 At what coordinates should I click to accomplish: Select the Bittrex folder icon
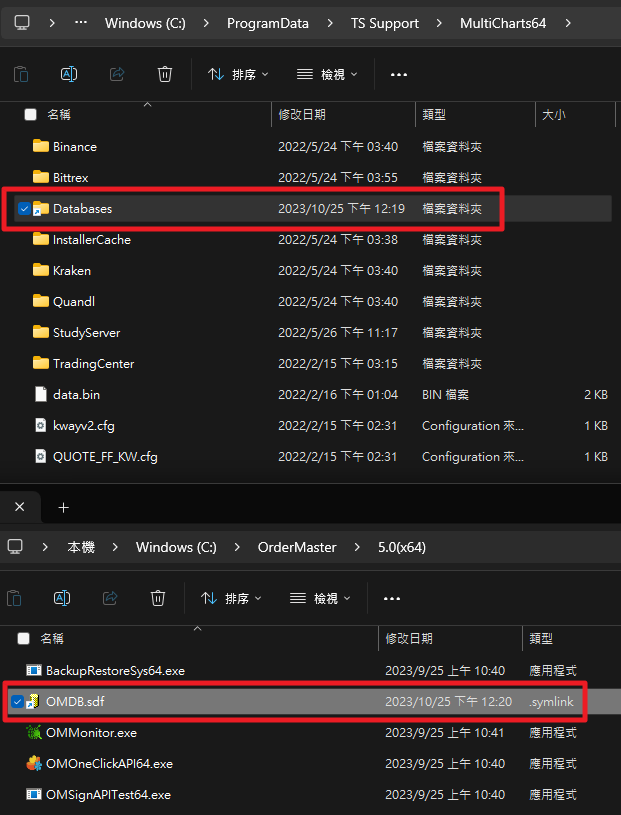click(41, 177)
